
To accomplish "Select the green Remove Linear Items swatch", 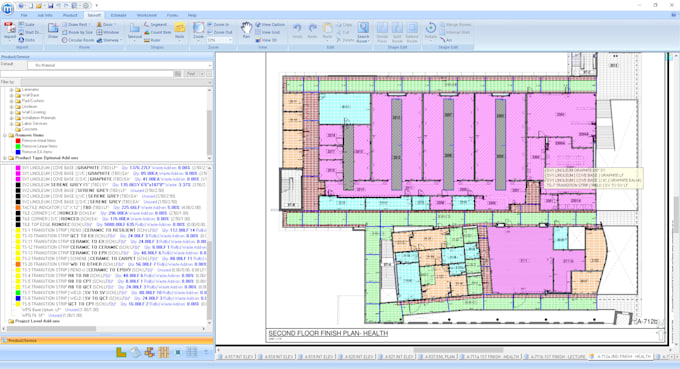I will (x=18, y=147).
